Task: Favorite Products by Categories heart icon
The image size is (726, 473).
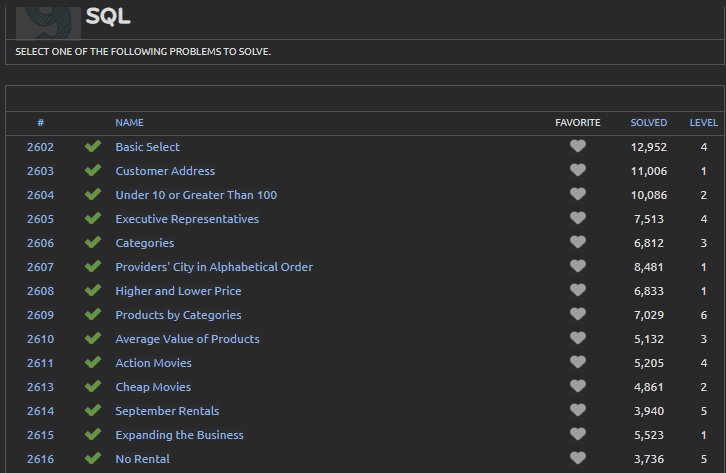Action: [577, 315]
